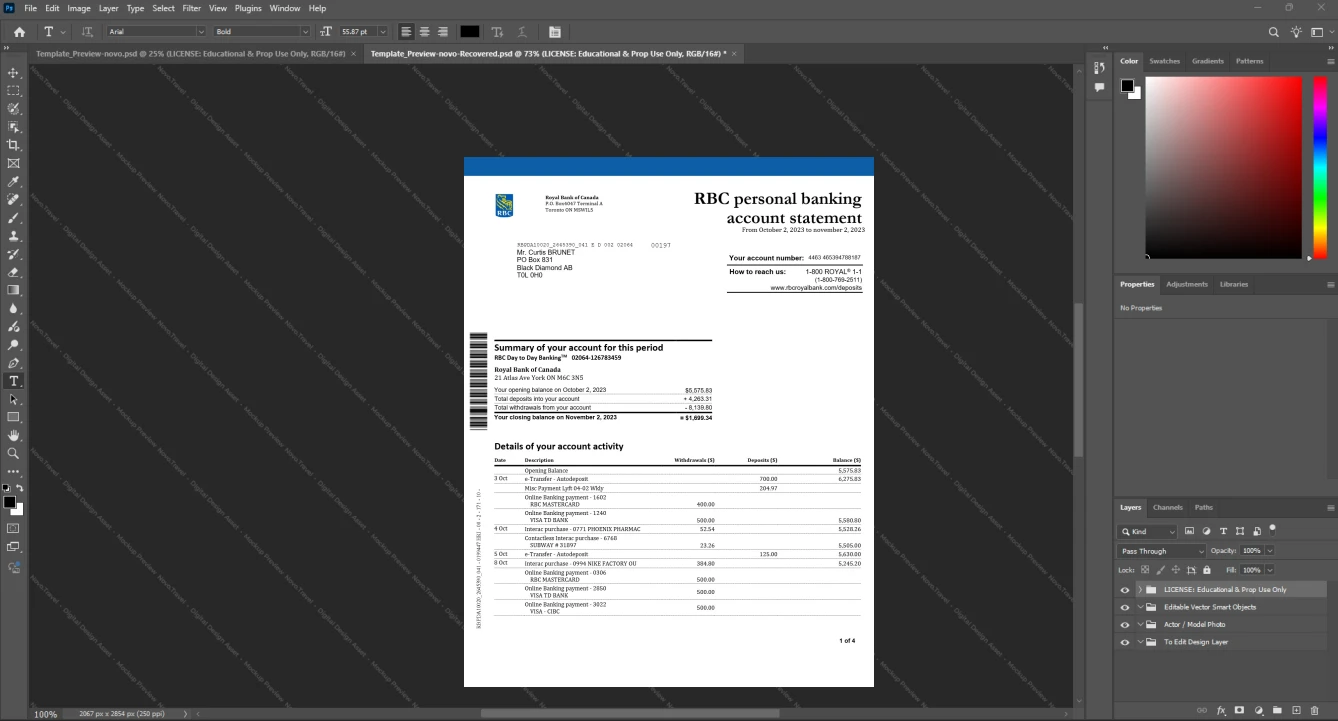Viewport: 1338px width, 721px height.
Task: Select the Brush tool
Action: [14, 218]
